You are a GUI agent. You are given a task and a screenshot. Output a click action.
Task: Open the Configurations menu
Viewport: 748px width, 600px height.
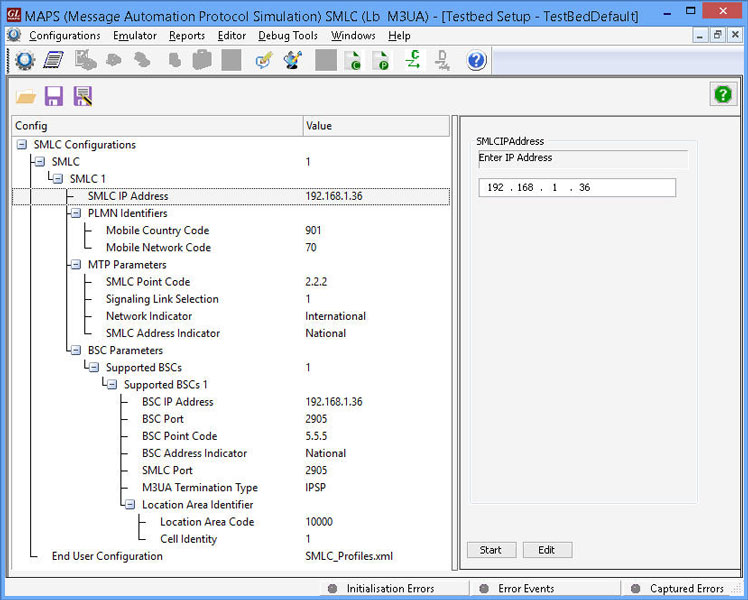click(x=65, y=36)
